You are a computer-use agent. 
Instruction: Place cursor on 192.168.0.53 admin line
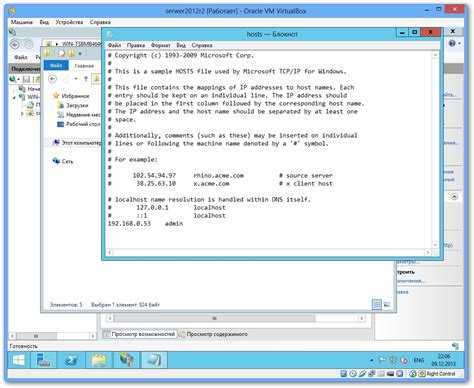(145, 223)
